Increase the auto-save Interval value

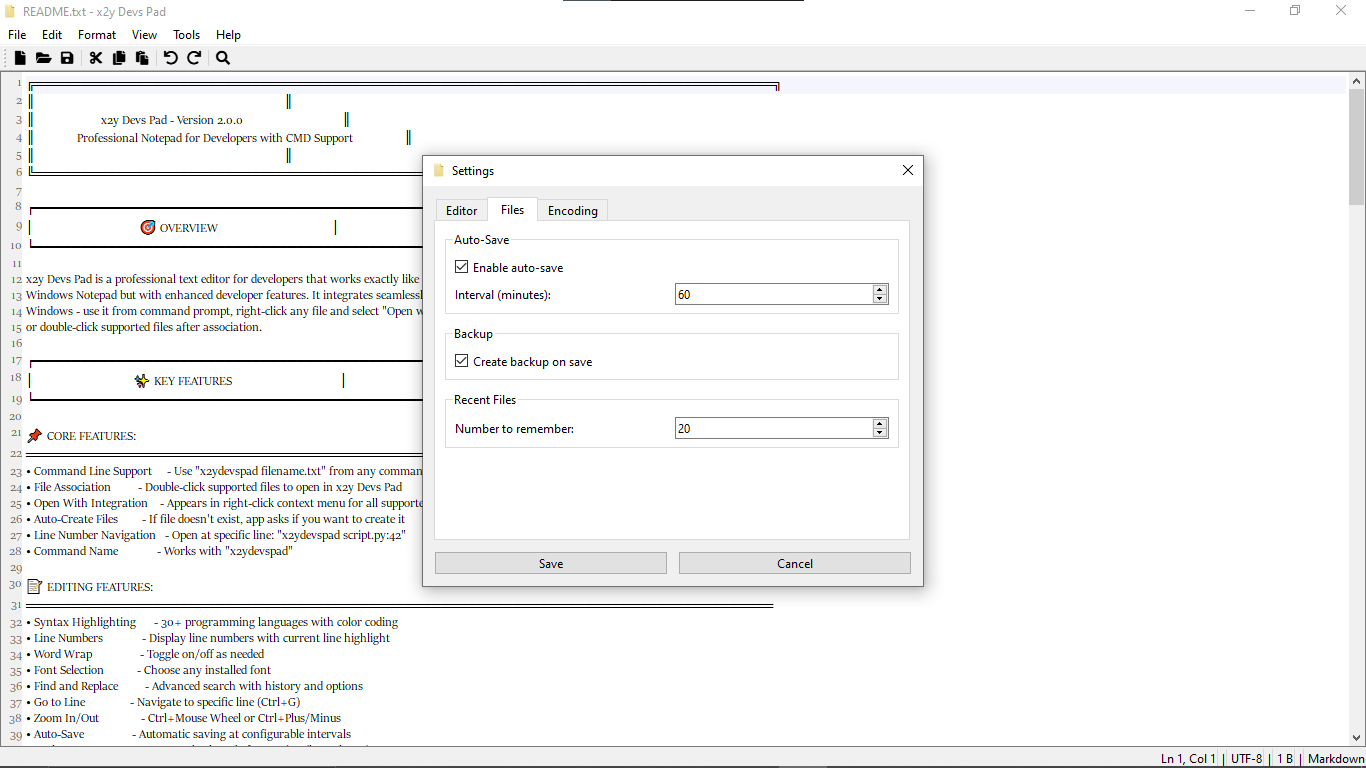(x=880, y=290)
